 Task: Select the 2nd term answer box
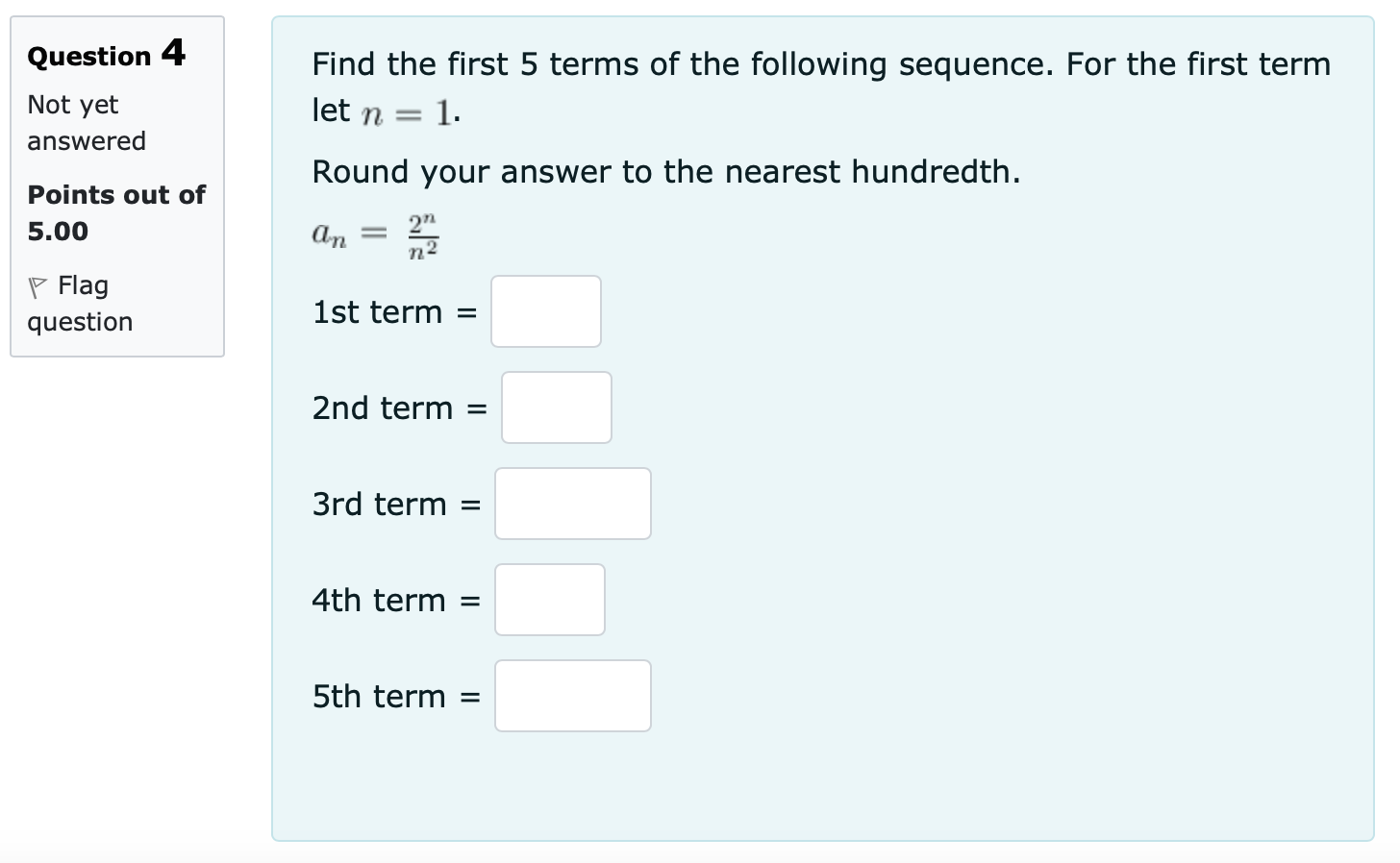coord(556,407)
